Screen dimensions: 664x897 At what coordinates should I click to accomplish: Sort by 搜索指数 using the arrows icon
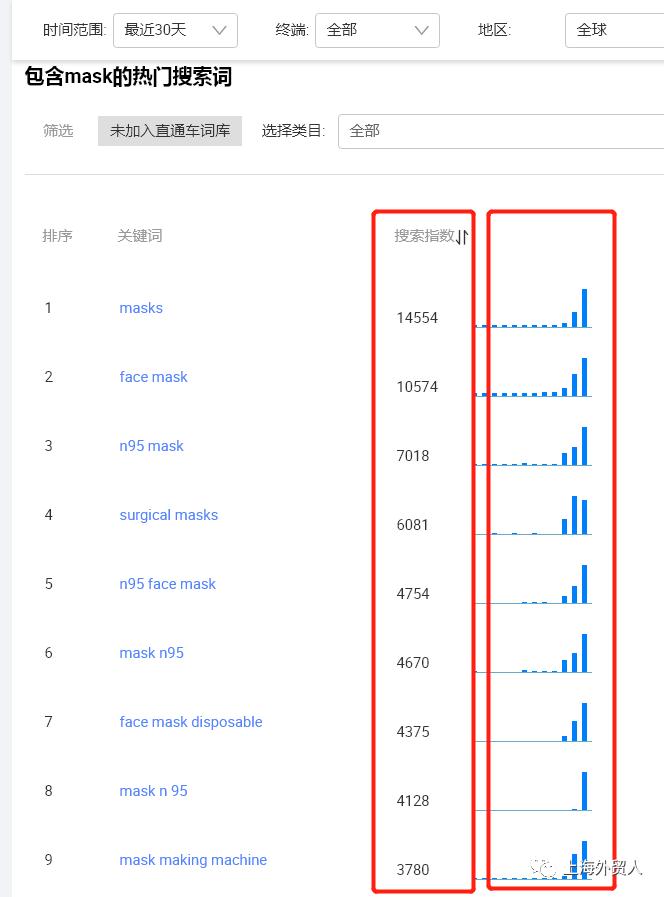pyautogui.click(x=462, y=237)
